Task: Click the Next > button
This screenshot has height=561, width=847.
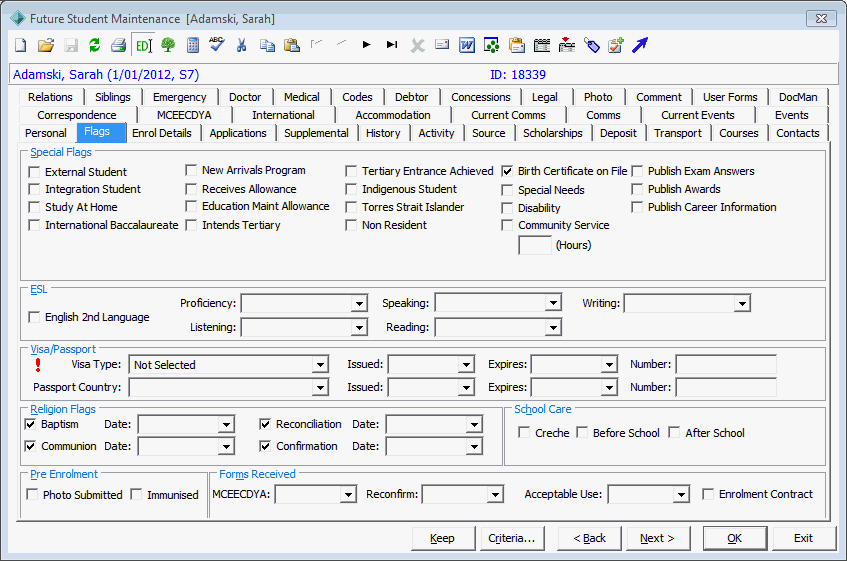Action: [657, 538]
